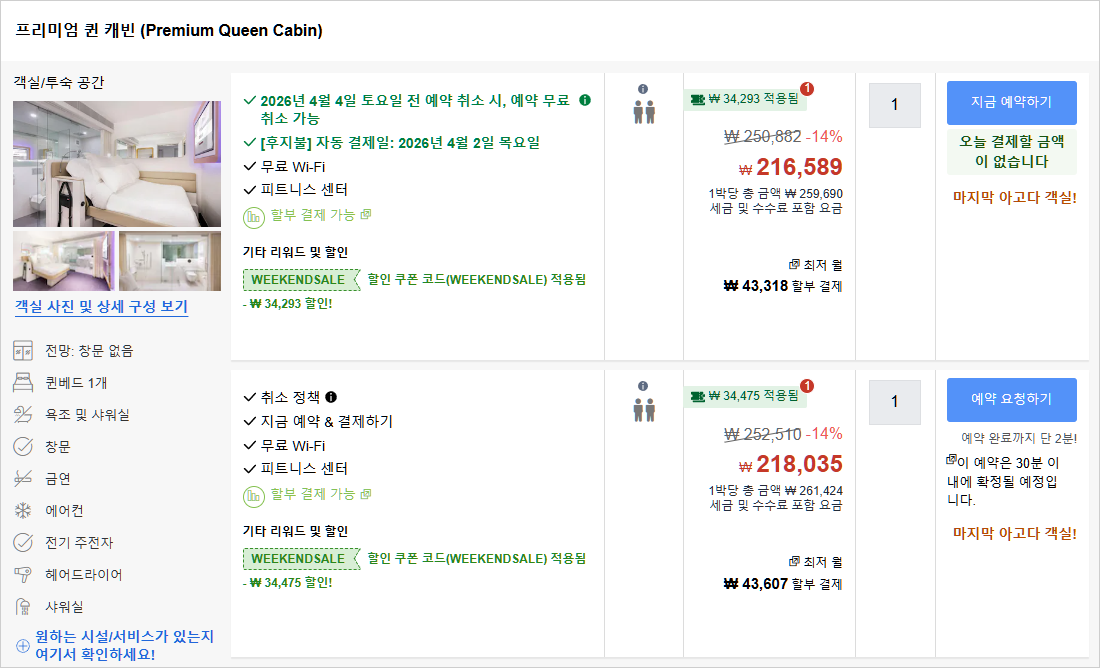
Task: Open room quantity dropdown for second offer
Action: point(894,402)
